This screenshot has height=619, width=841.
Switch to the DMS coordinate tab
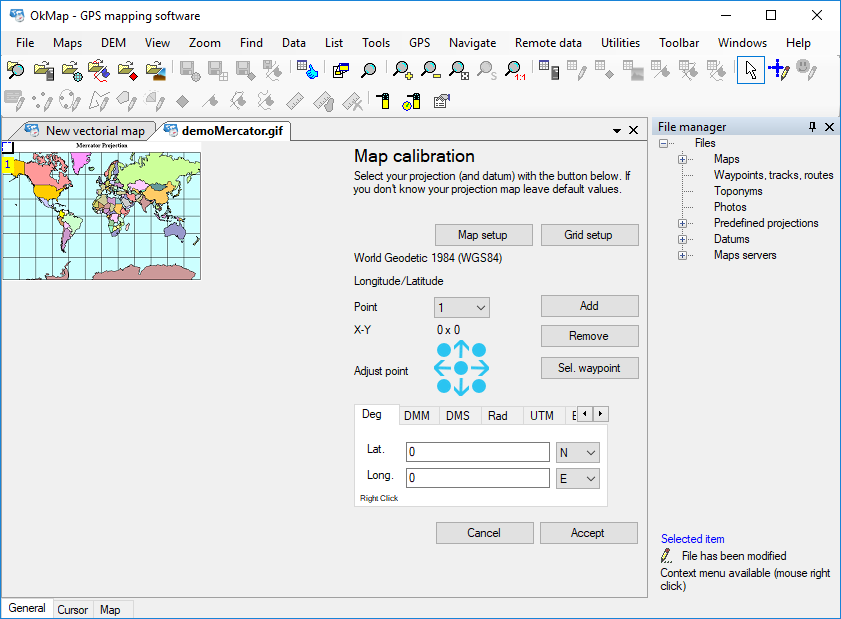click(457, 415)
